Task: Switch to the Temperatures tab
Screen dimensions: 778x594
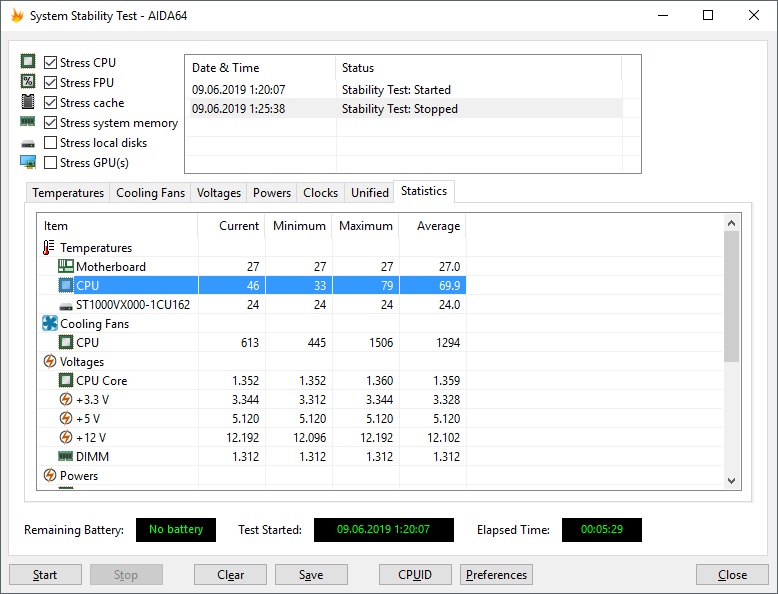Action: [68, 193]
